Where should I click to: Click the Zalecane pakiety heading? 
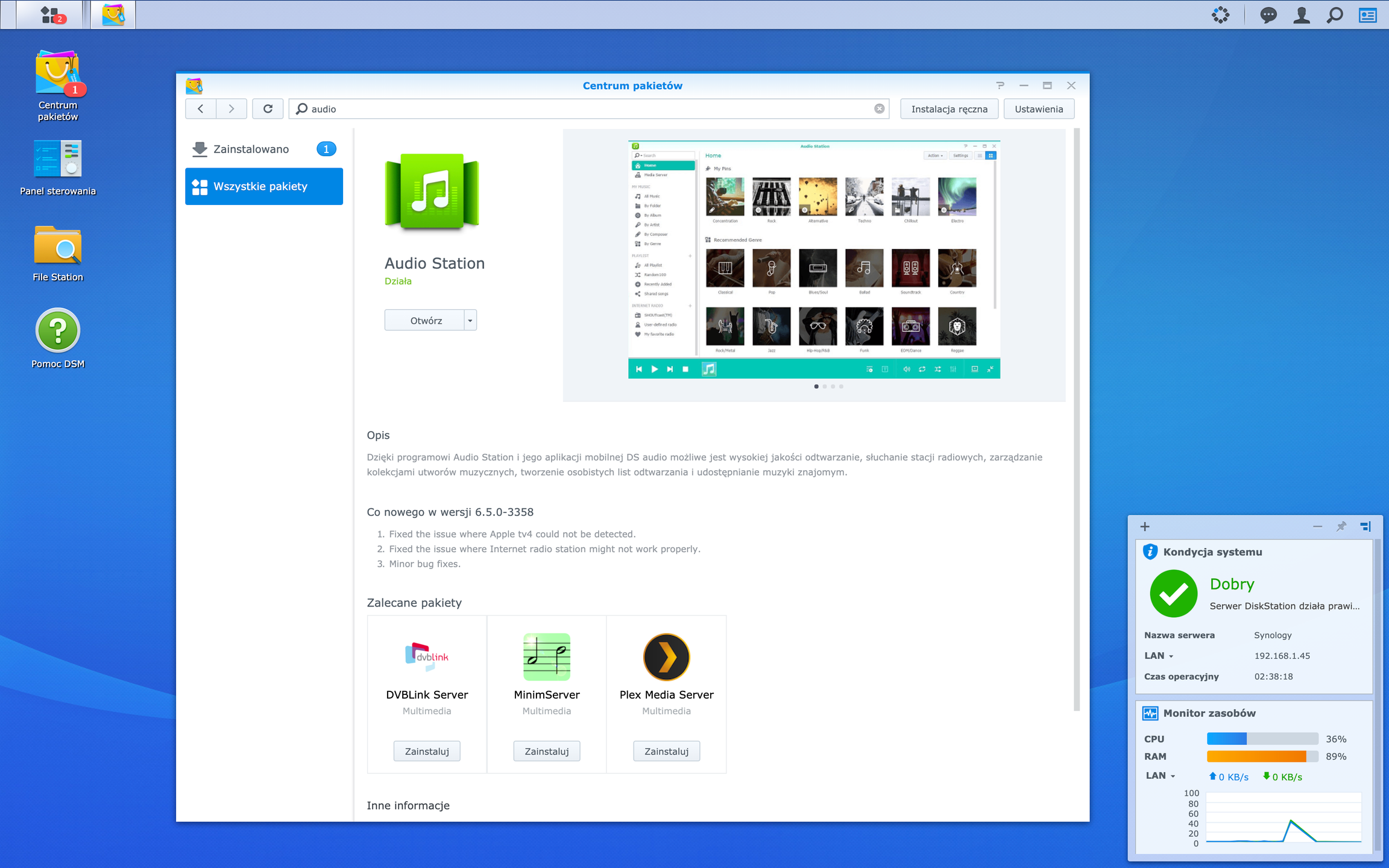(x=414, y=603)
